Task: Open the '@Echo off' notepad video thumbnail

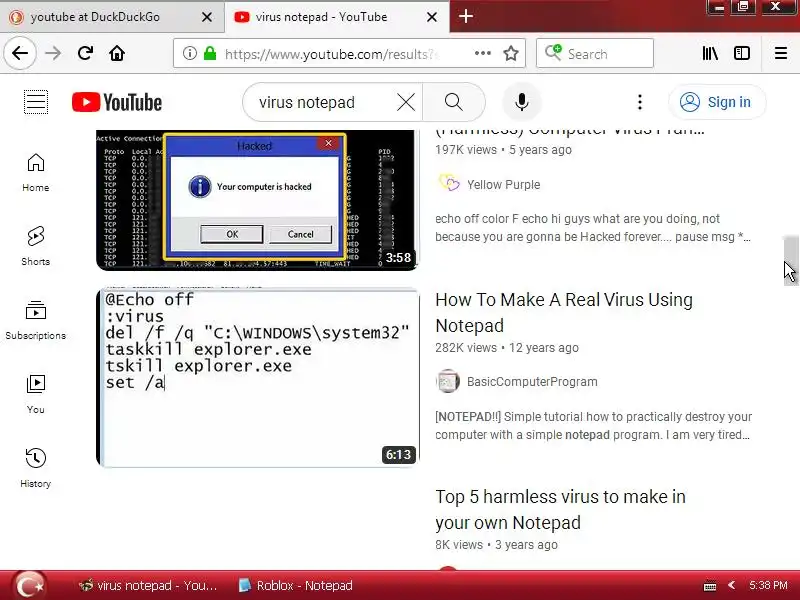Action: click(x=257, y=378)
